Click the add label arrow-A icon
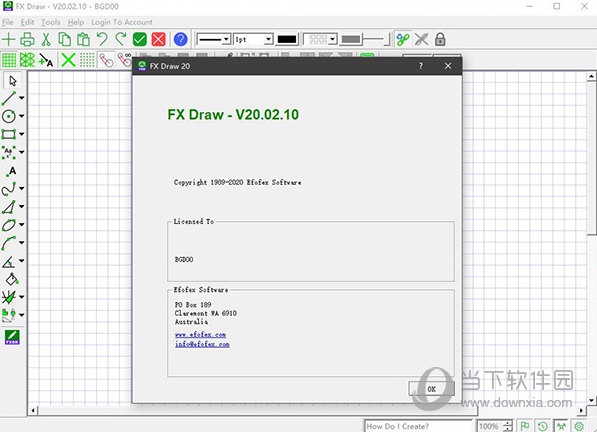The image size is (597, 432). [x=46, y=60]
